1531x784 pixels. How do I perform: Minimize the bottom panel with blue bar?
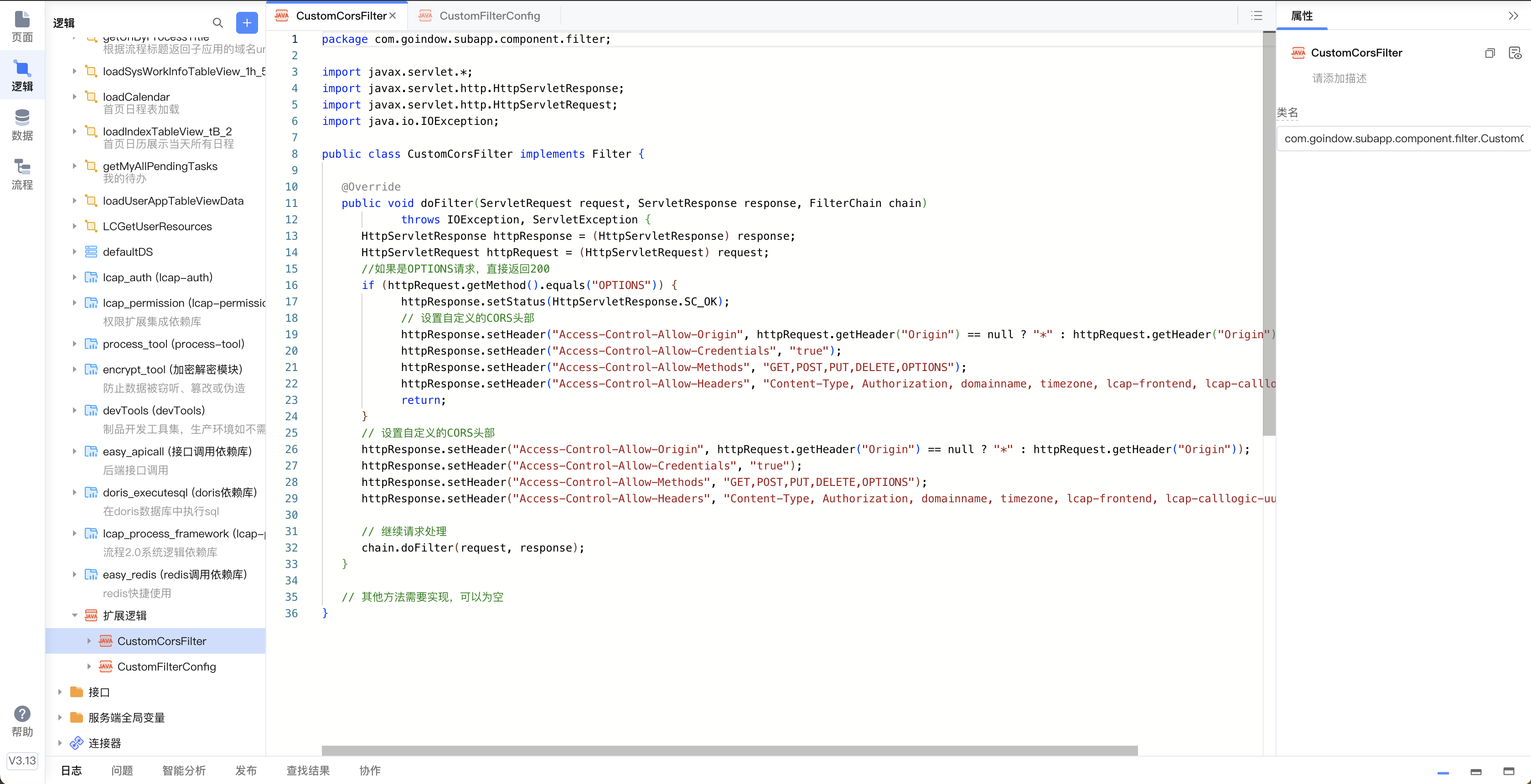(x=1443, y=772)
